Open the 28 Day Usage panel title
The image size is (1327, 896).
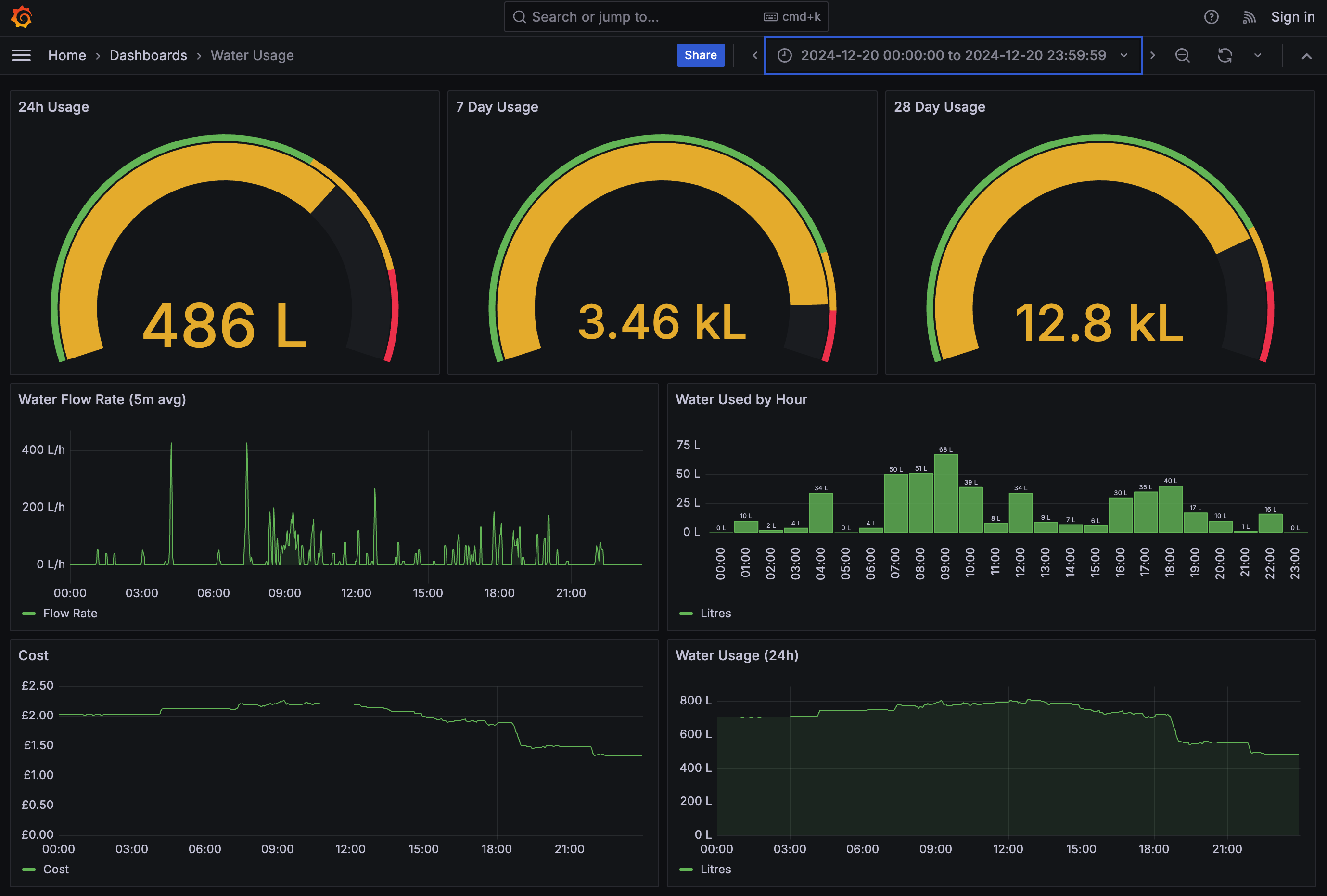(x=939, y=107)
